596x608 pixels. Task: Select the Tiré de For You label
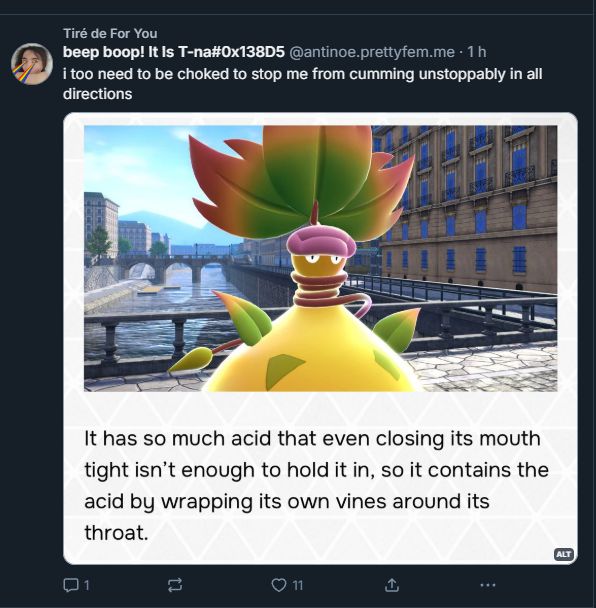point(110,33)
